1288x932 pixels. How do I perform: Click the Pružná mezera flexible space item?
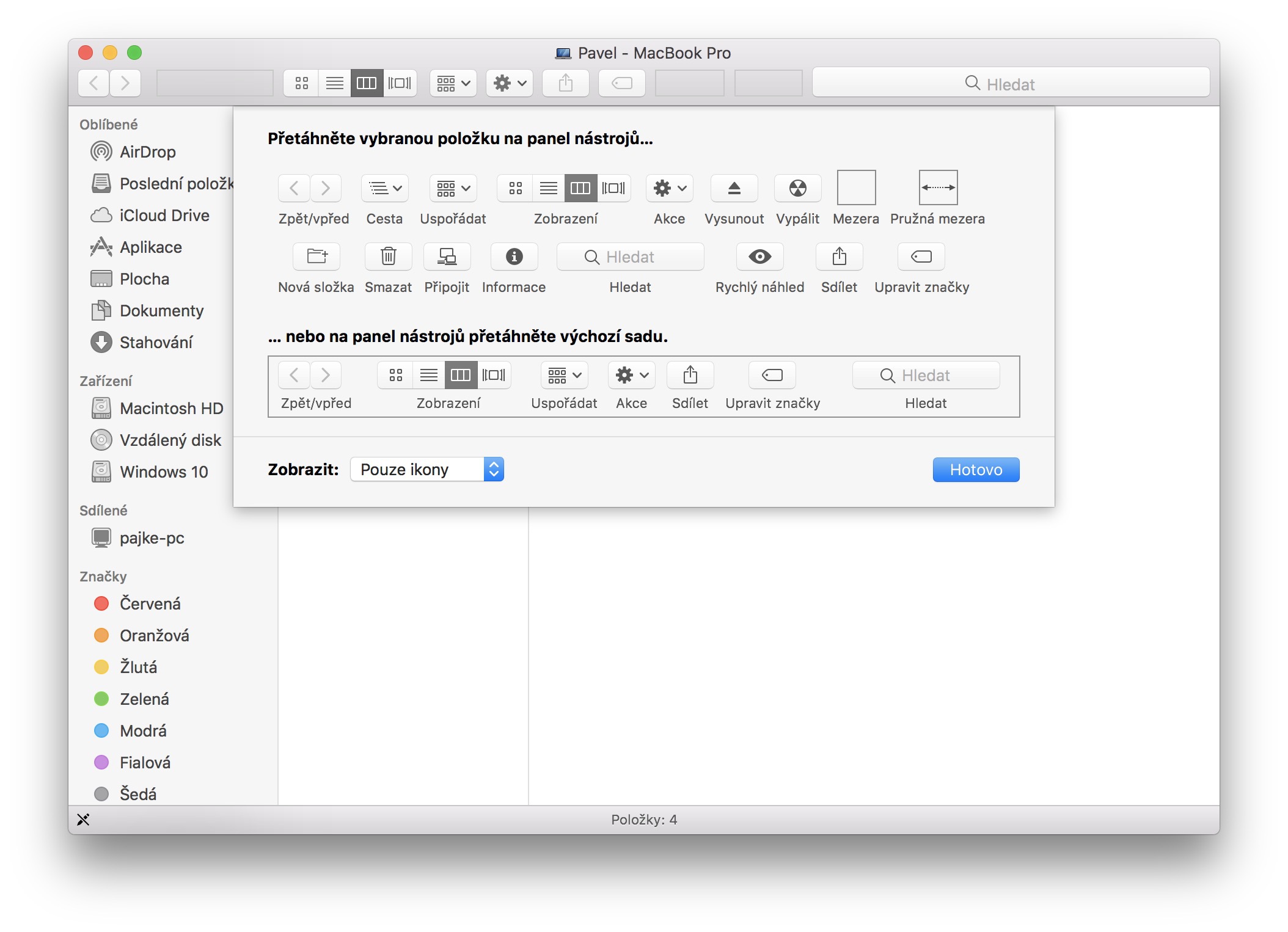pos(937,188)
